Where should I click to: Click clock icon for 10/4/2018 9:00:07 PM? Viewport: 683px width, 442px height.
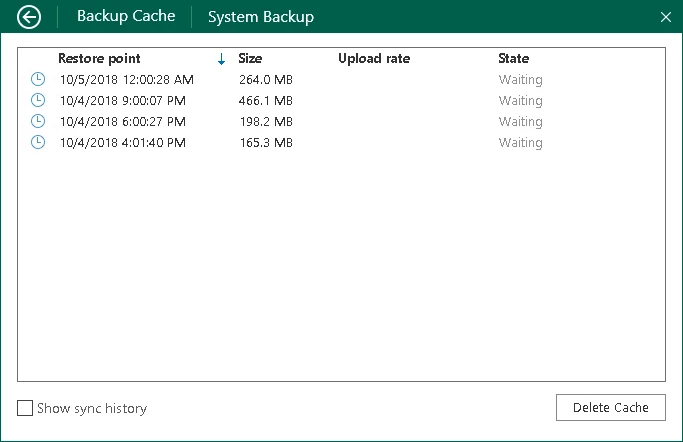[38, 100]
